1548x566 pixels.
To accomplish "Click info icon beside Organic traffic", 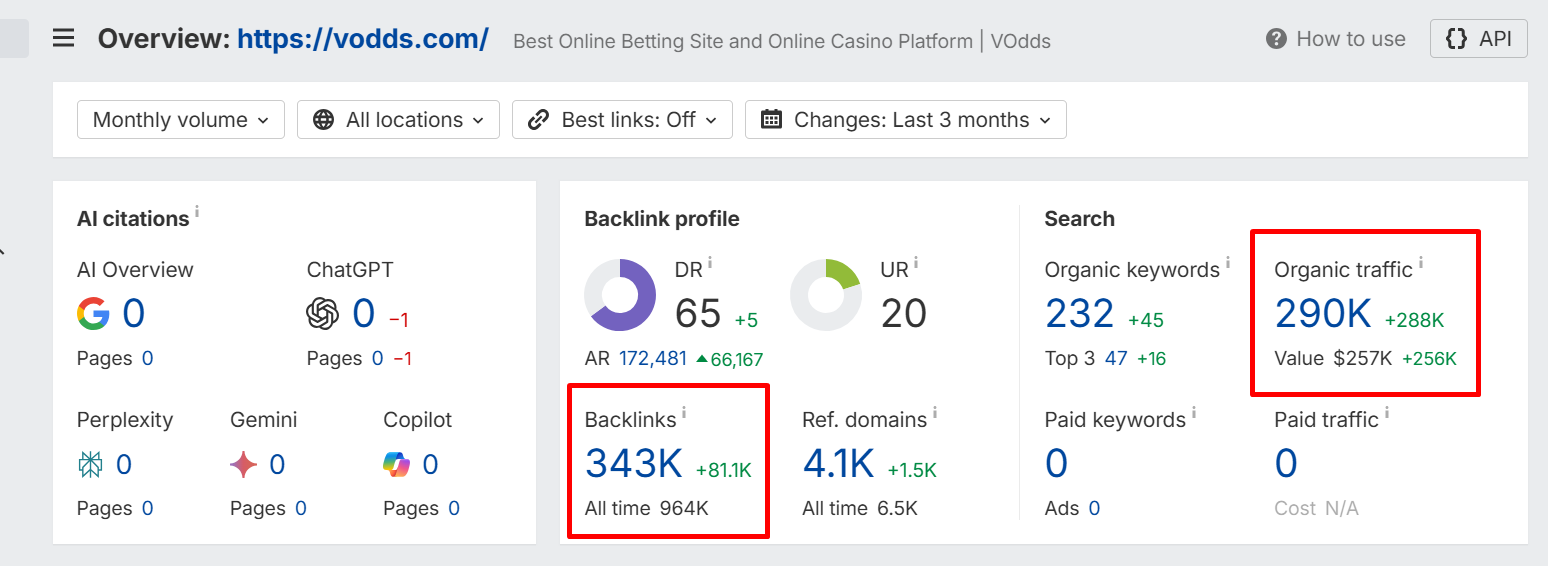I will pos(1421,264).
